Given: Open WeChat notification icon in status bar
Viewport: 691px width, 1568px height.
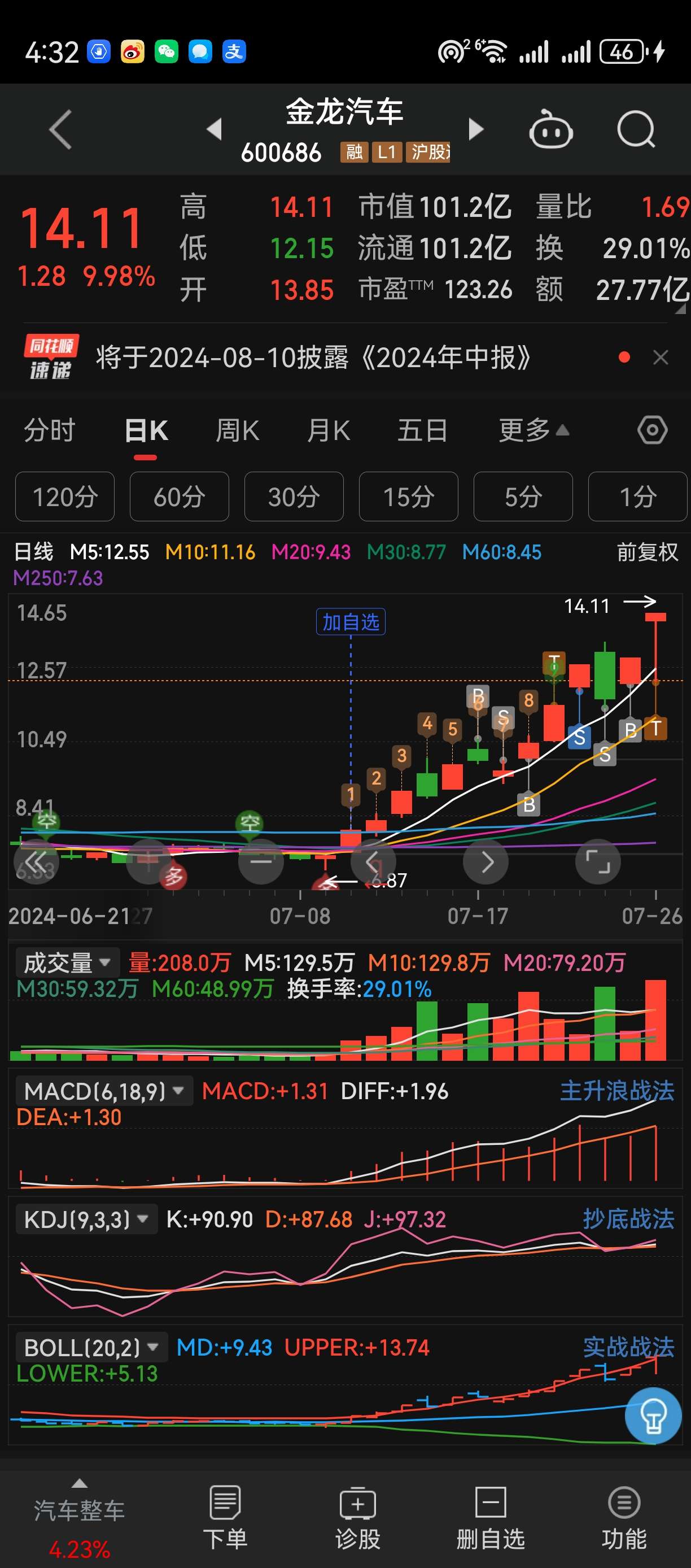Looking at the screenshot, I should 166,52.
